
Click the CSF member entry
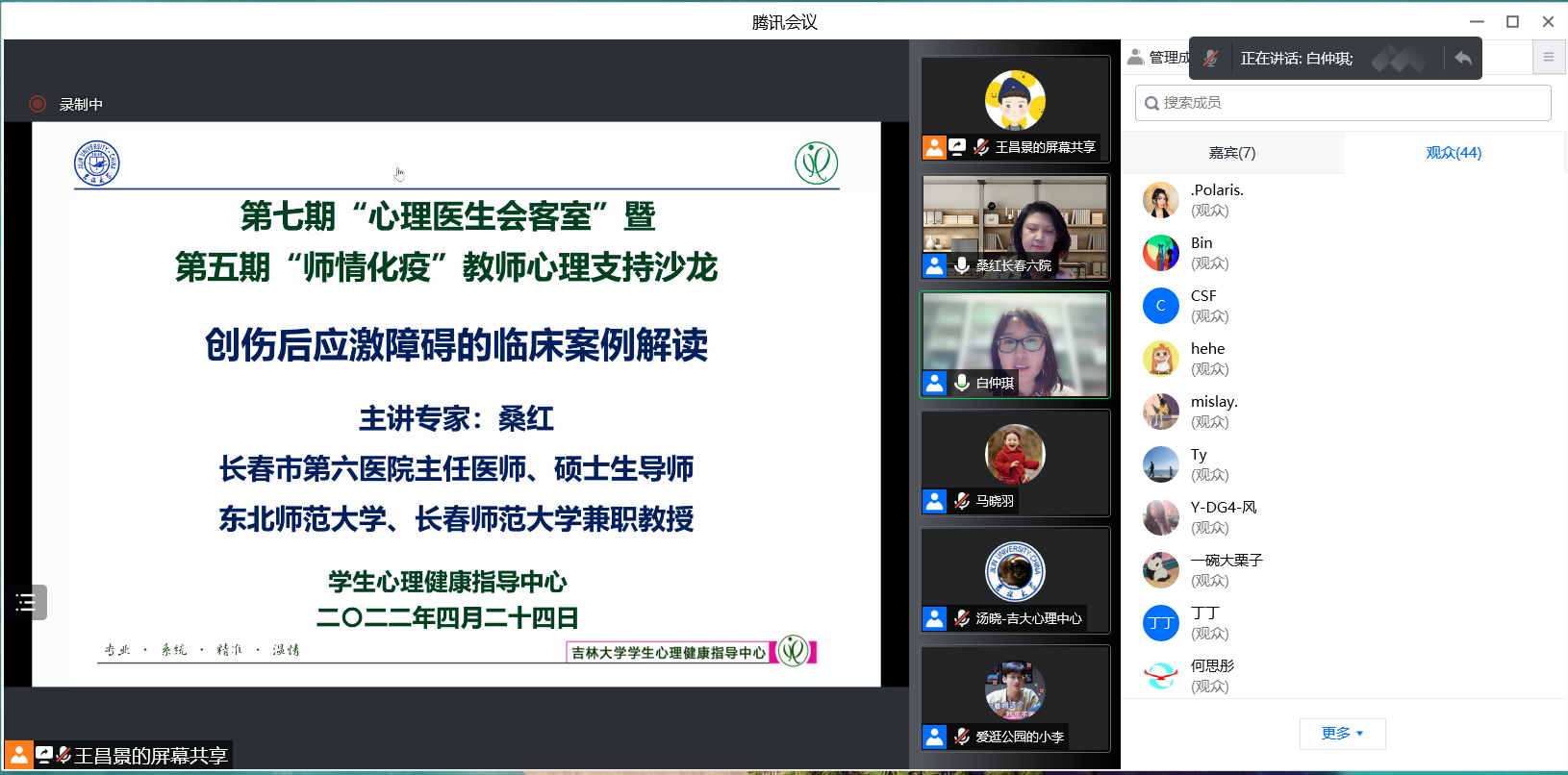tap(1204, 306)
